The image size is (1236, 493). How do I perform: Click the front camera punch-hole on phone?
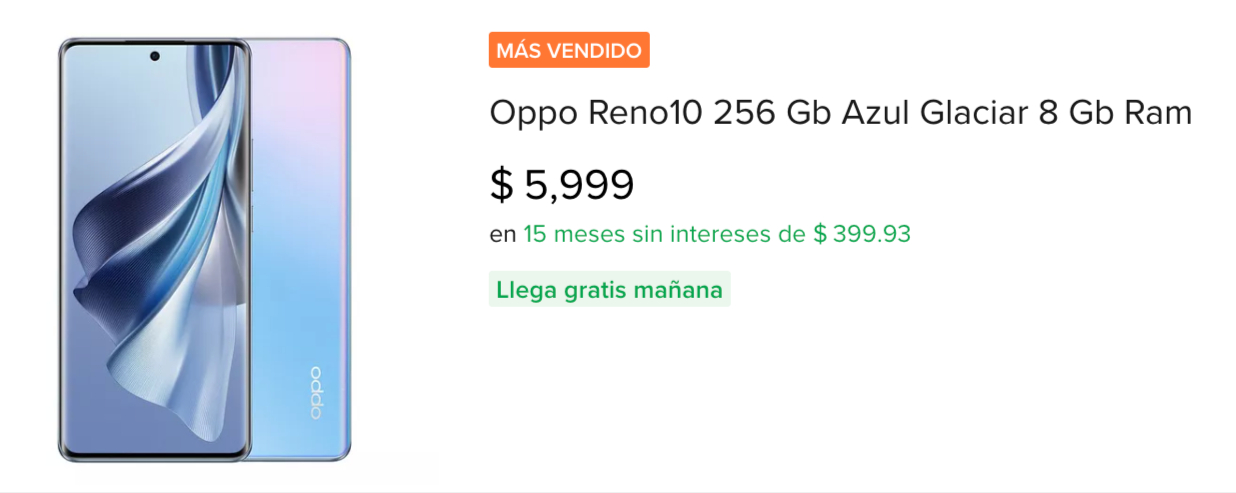155,56
